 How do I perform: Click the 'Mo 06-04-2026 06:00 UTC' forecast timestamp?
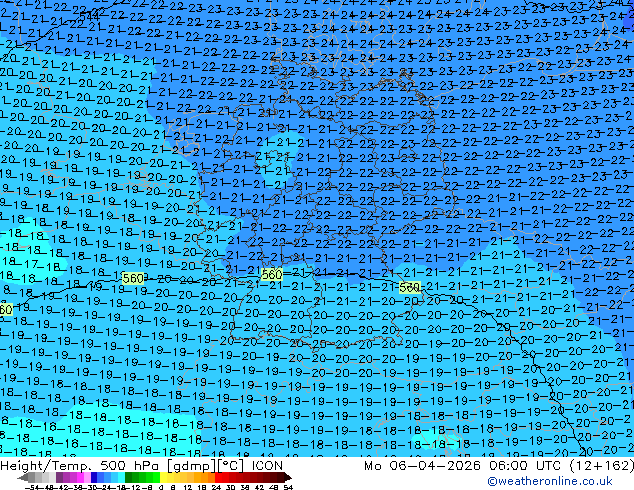(x=464, y=466)
